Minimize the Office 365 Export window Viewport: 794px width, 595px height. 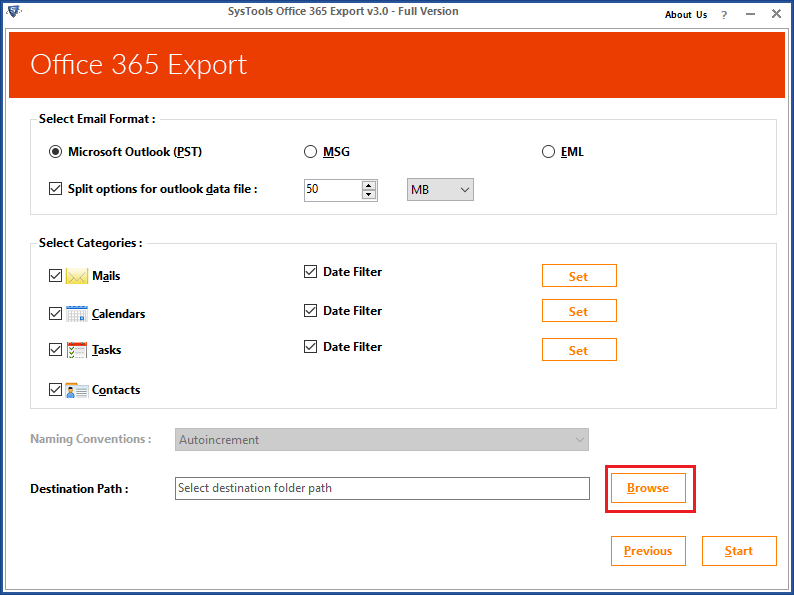coord(750,14)
